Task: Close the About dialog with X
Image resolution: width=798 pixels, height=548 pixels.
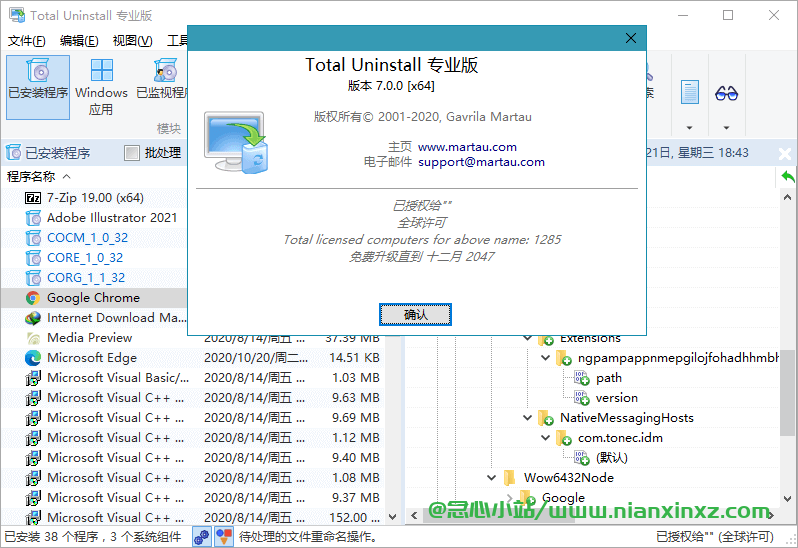Action: [x=631, y=38]
